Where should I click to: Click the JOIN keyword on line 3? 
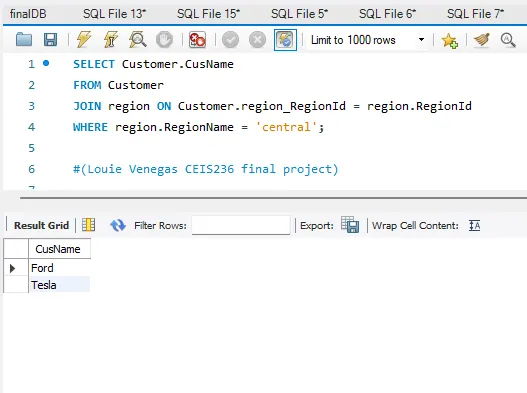87,106
